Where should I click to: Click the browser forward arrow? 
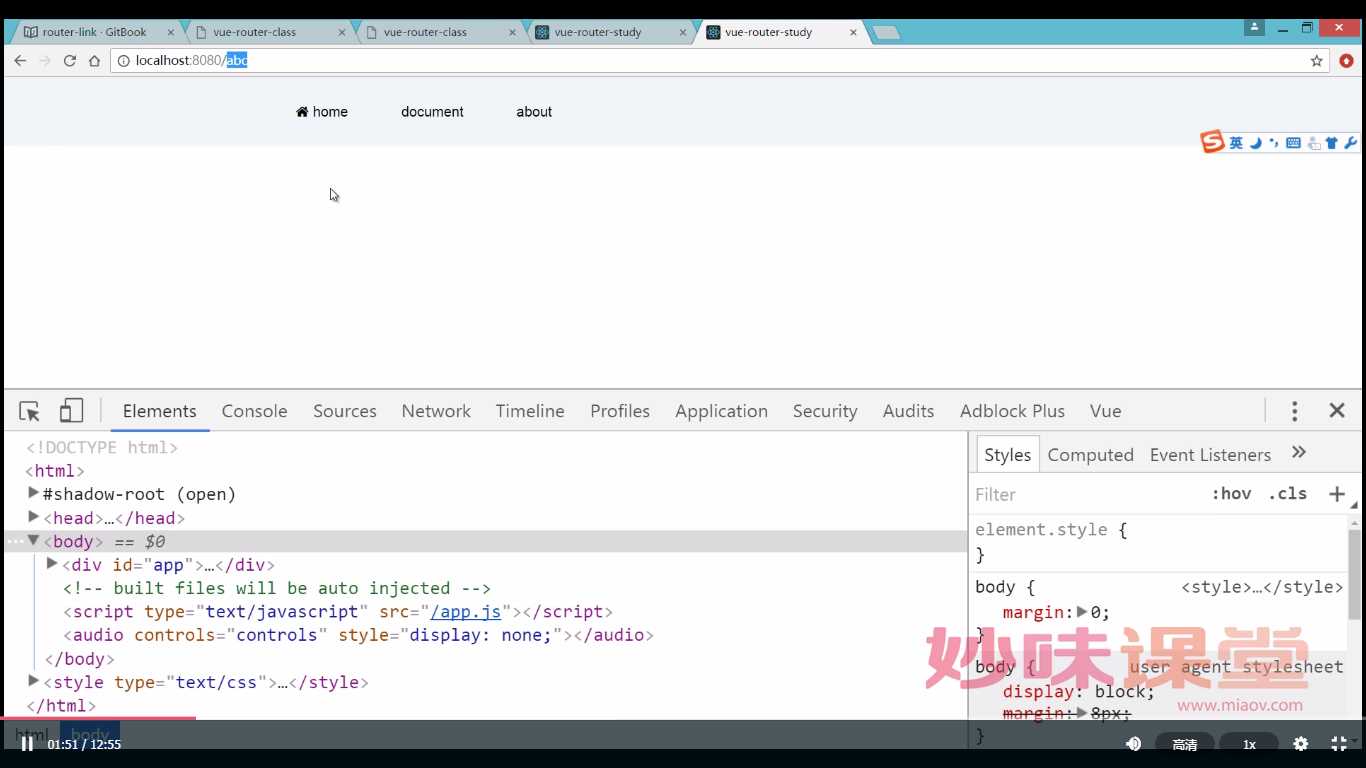pos(45,61)
